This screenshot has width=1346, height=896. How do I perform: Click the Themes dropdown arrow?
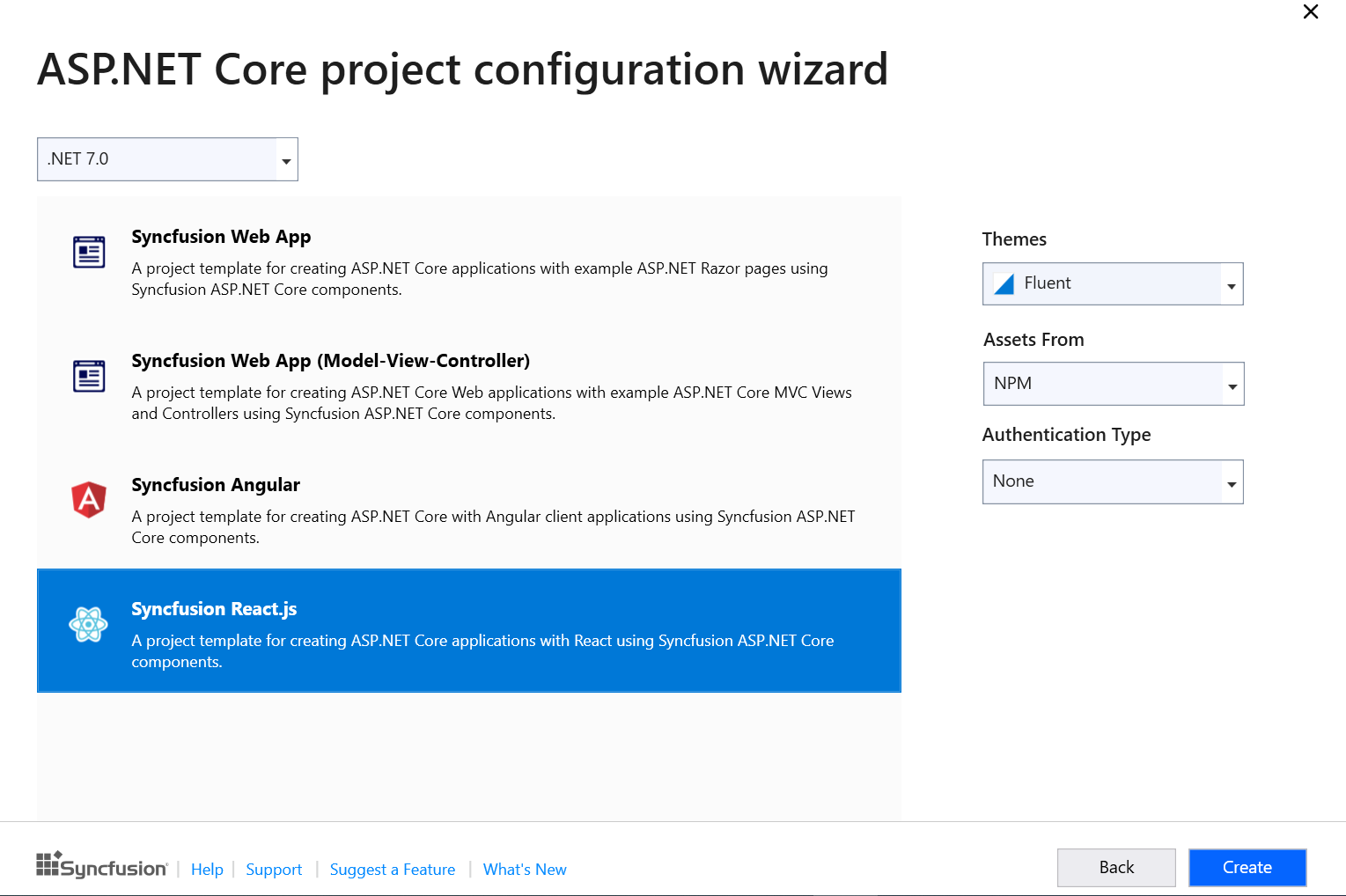tap(1232, 286)
